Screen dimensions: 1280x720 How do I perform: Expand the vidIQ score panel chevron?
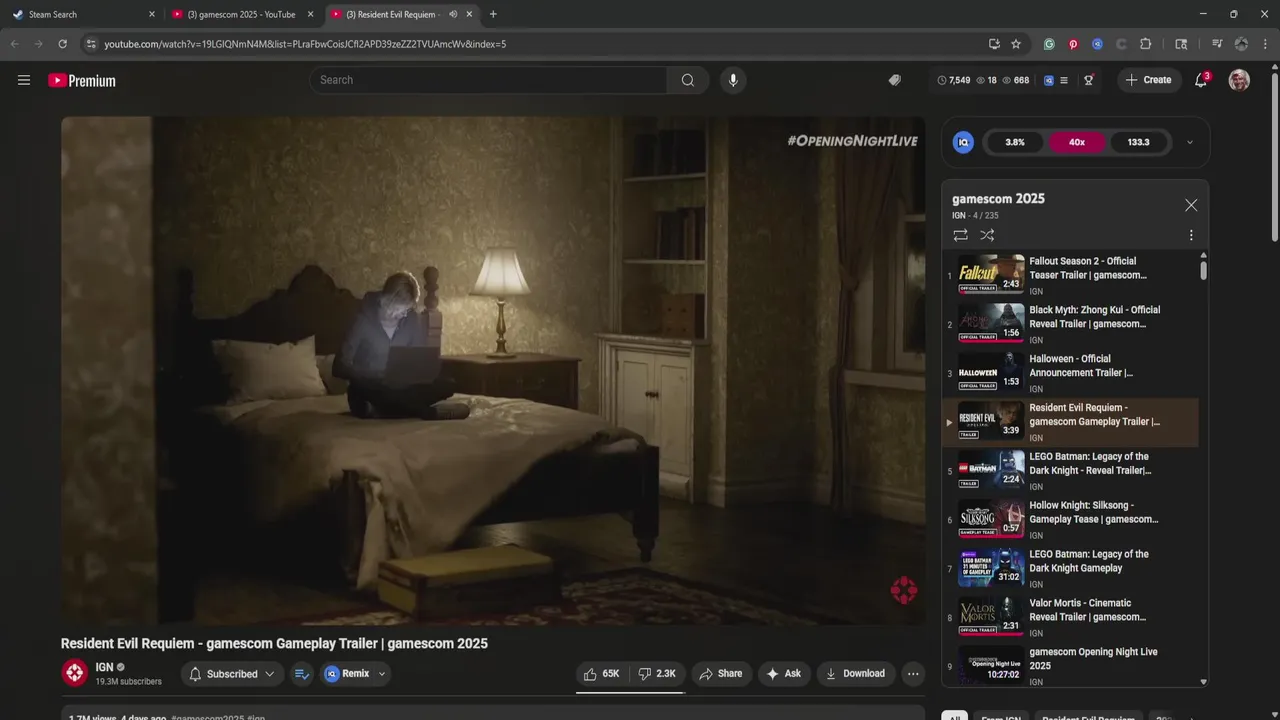(x=1189, y=142)
